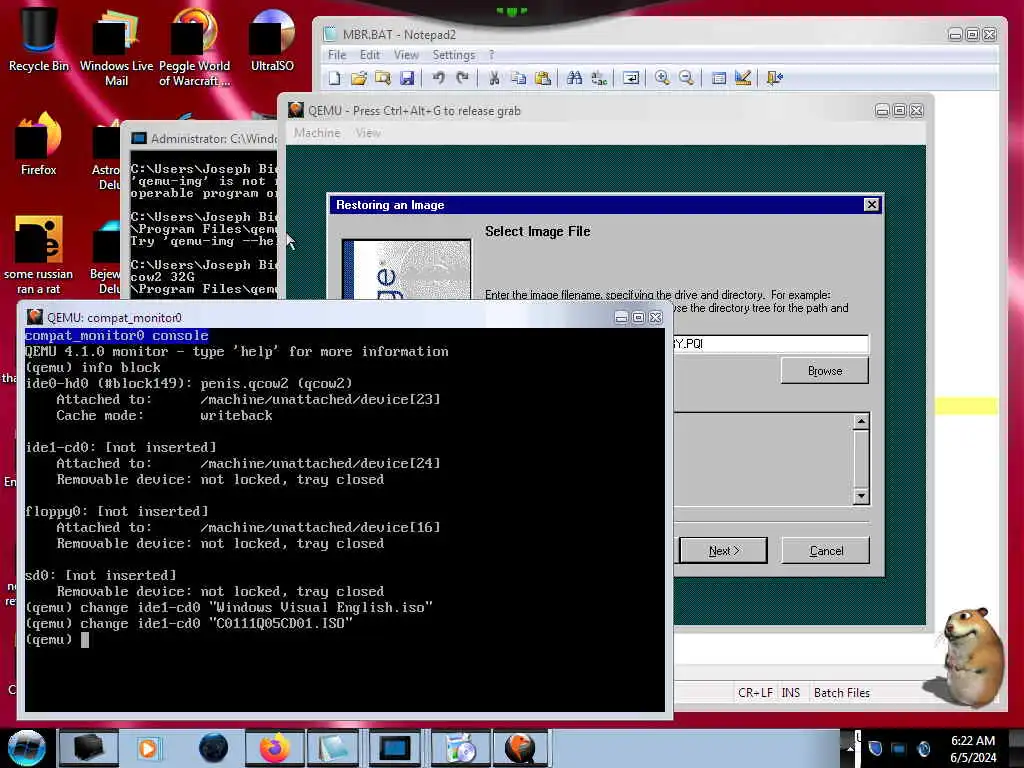The width and height of the screenshot is (1024, 768).
Task: Click the QEMU taskbar button
Action: [520, 748]
